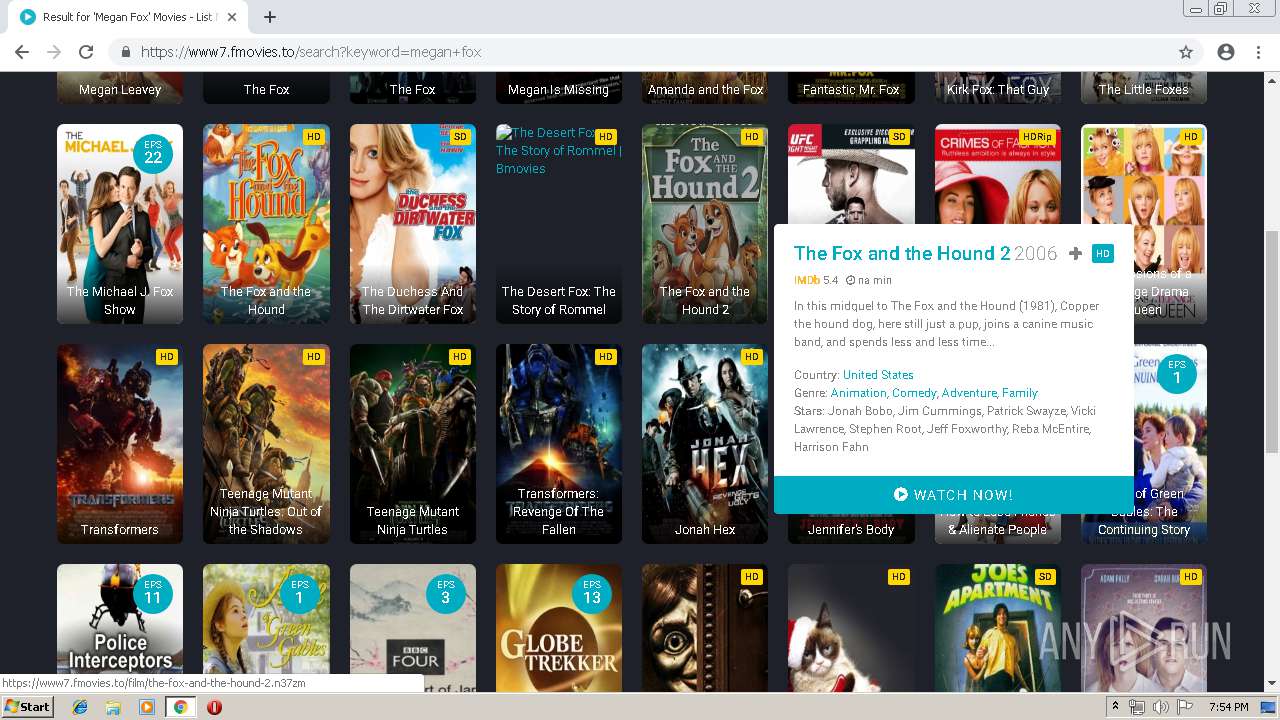1280x720 pixels.
Task: Click the WATCH NOW! button
Action: tap(953, 495)
